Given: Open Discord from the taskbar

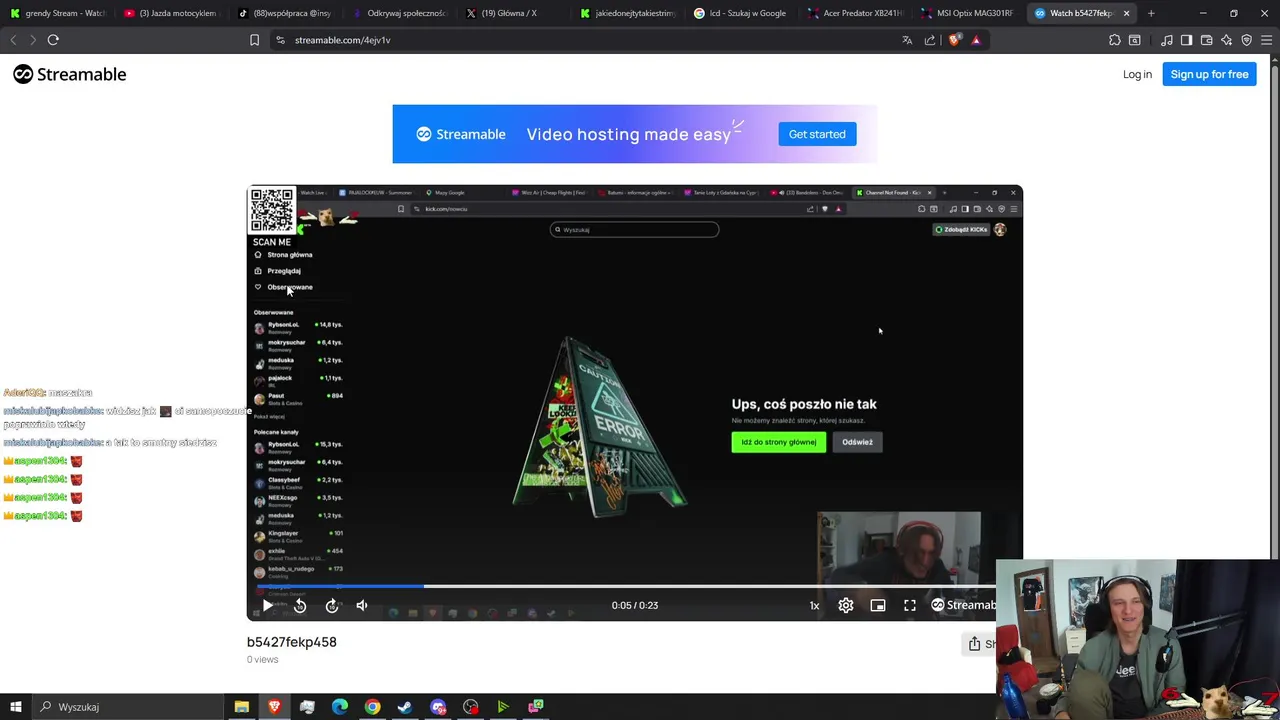Looking at the screenshot, I should (438, 707).
